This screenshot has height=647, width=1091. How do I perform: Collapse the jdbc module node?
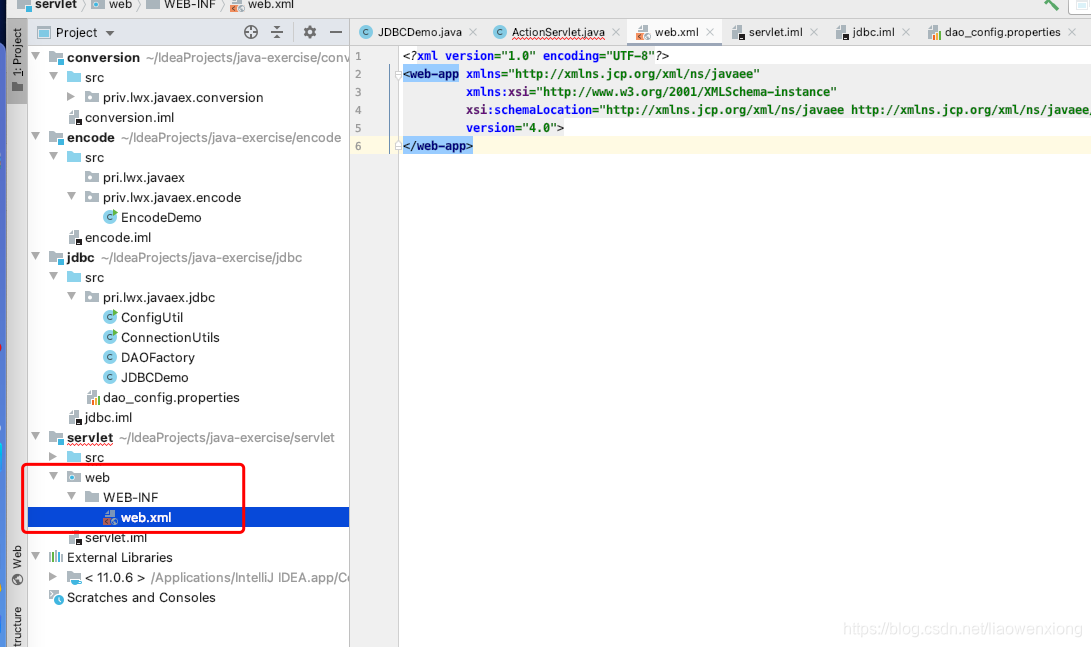pos(35,257)
